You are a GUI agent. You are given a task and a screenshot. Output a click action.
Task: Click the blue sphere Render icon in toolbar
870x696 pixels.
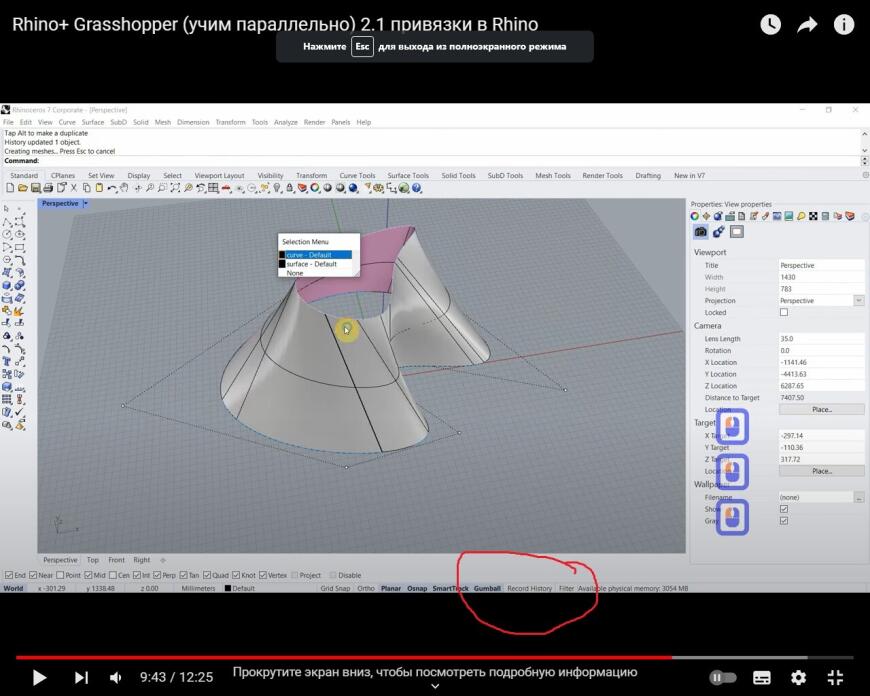tap(352, 188)
